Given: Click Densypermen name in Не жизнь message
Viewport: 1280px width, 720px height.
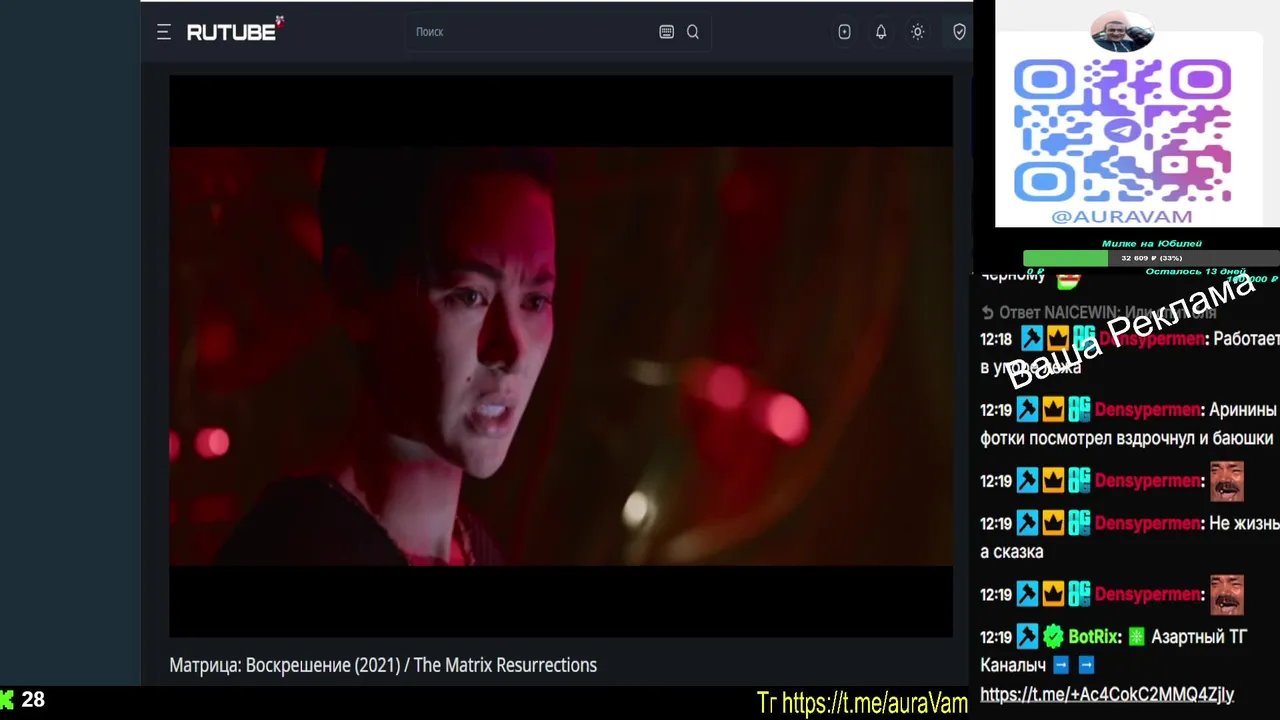Looking at the screenshot, I should [1147, 523].
